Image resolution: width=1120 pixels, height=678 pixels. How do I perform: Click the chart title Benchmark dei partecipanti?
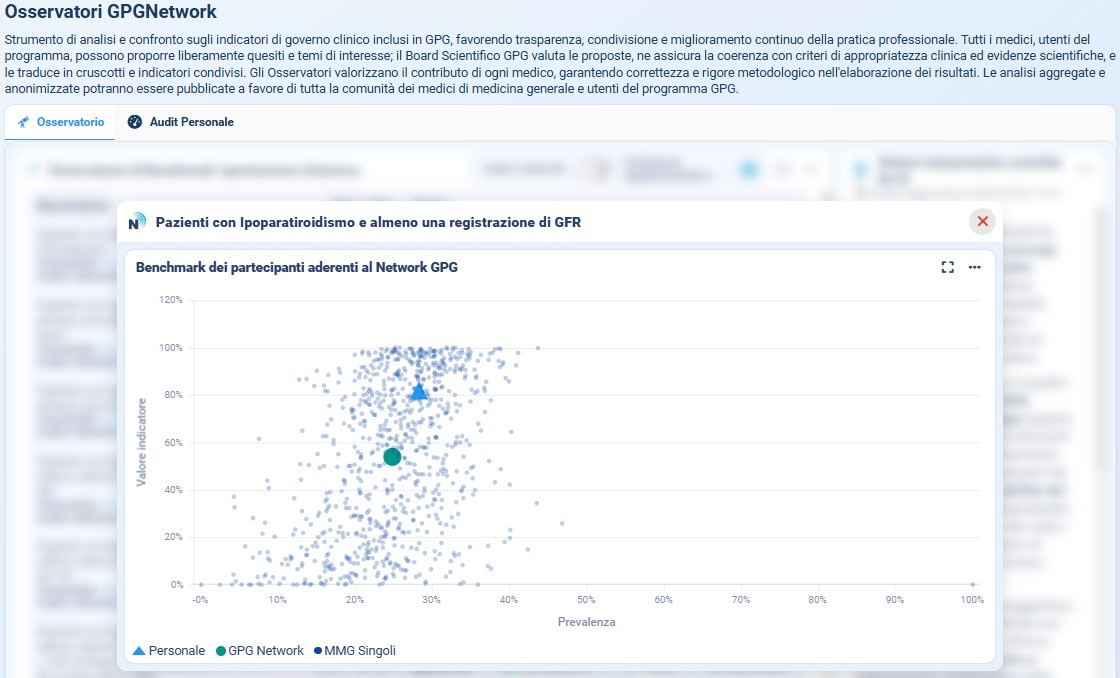[296, 267]
